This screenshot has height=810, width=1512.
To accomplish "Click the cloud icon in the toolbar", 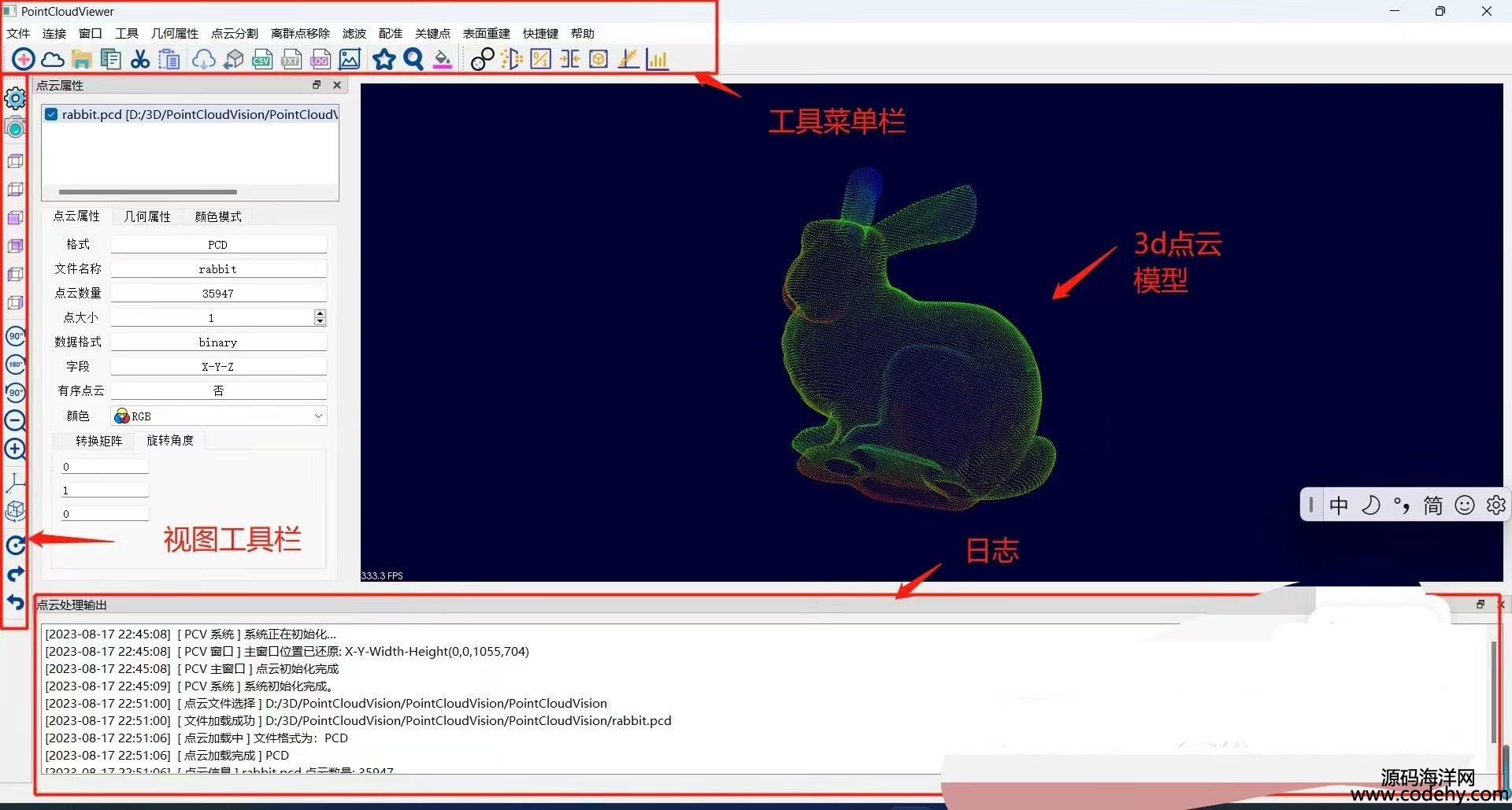I will tap(52, 59).
